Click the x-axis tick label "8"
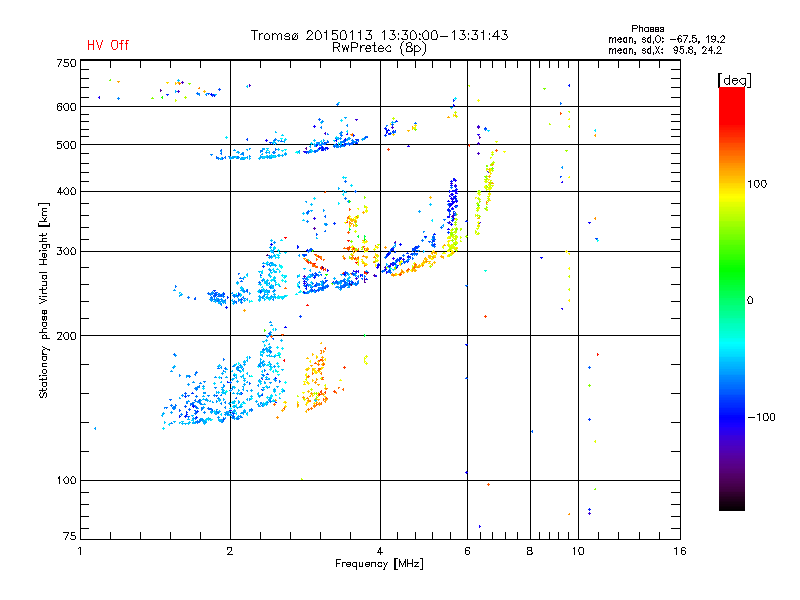Screen dimensions: 800x600 [530, 551]
